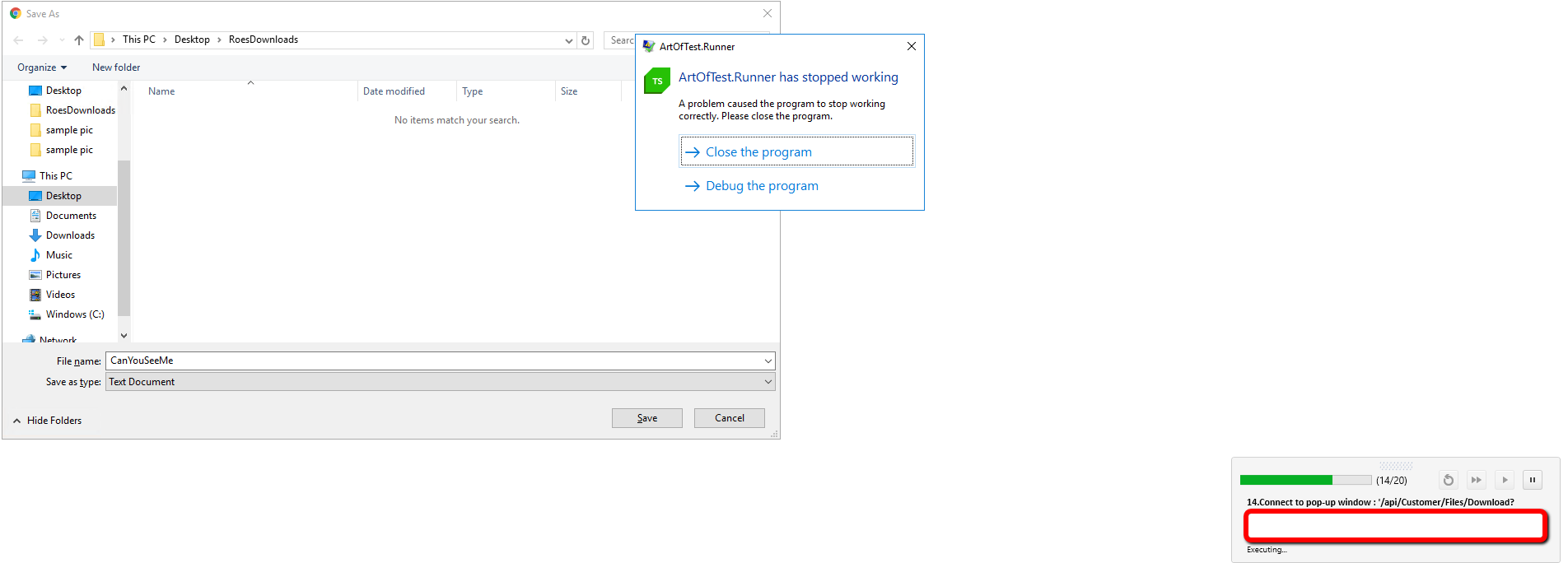Open the File name history dropdown

[768, 361]
